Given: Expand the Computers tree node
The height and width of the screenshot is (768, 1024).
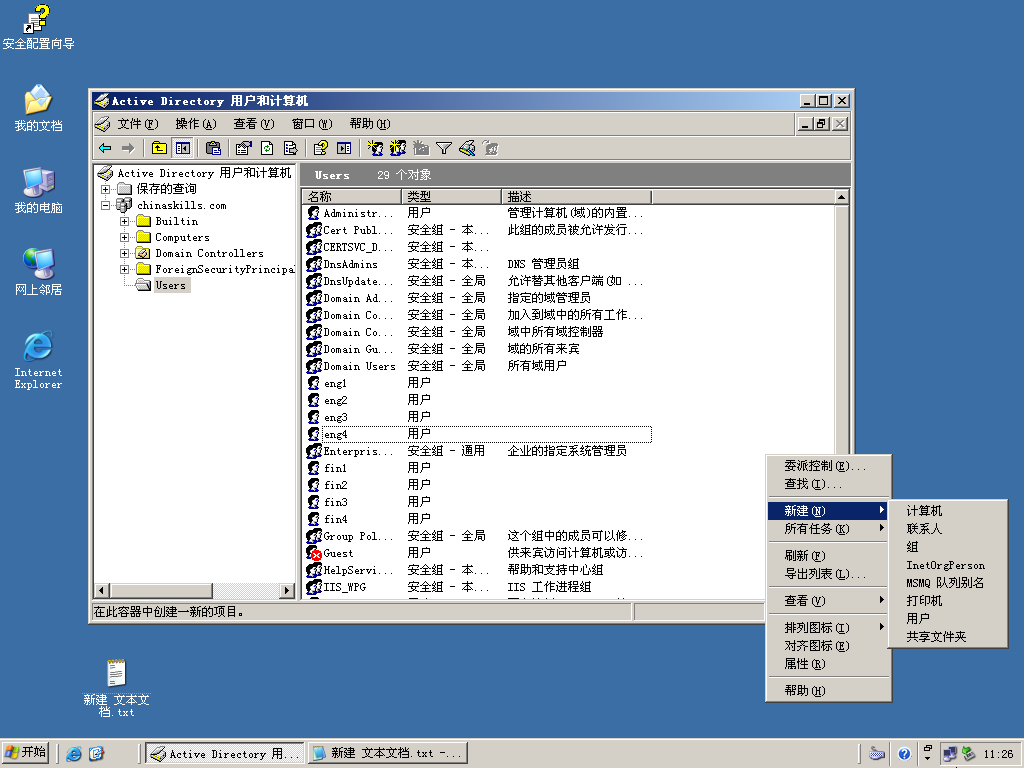Looking at the screenshot, I should click(x=124, y=237).
